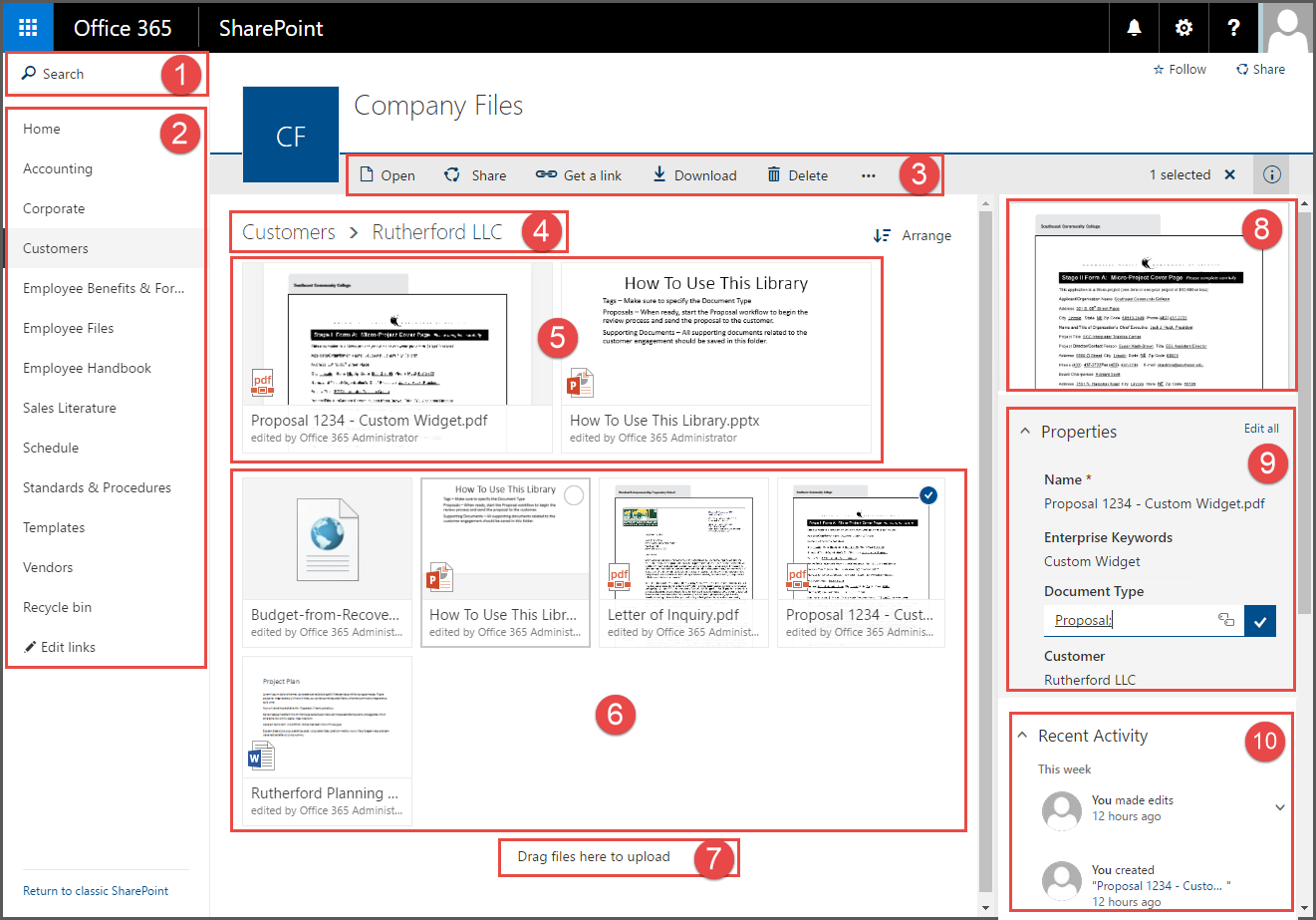
Task: Open the Letter of Inquiry.pdf tile
Action: tap(683, 562)
